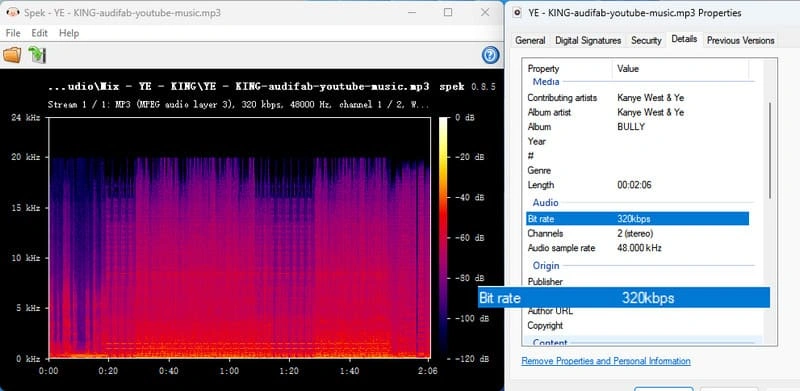Click the spectrogram at the 1:00 mark

coord(229,237)
